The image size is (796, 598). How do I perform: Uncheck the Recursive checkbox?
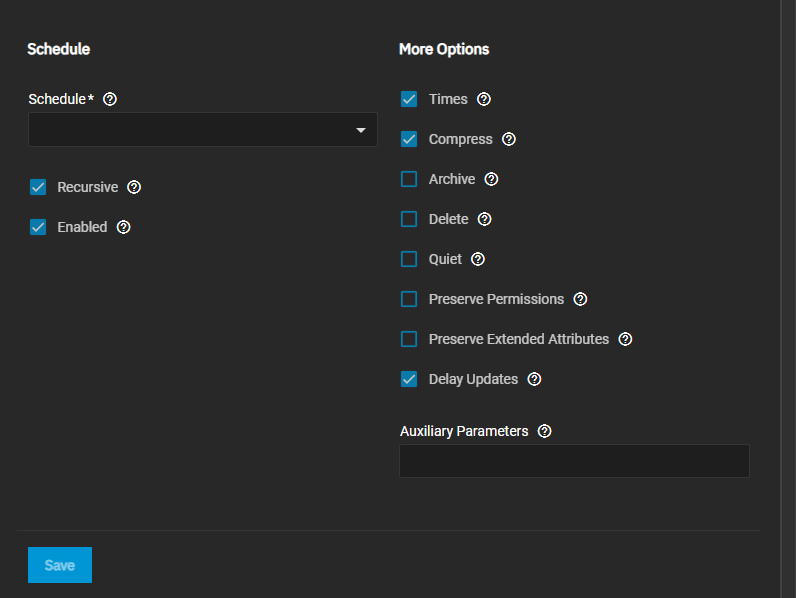(x=38, y=187)
